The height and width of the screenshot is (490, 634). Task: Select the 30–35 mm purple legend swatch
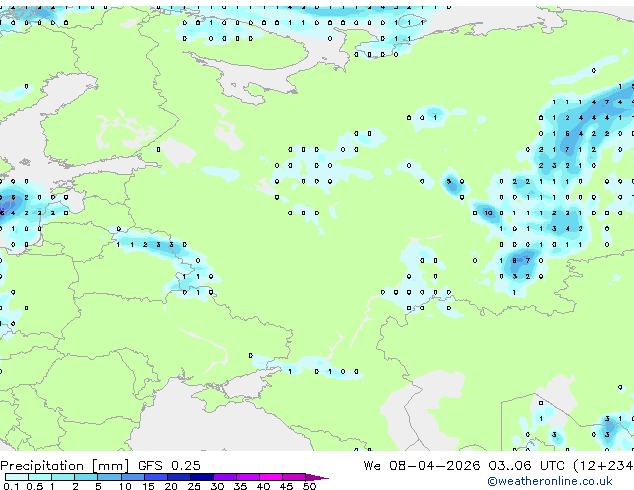[x=224, y=477]
